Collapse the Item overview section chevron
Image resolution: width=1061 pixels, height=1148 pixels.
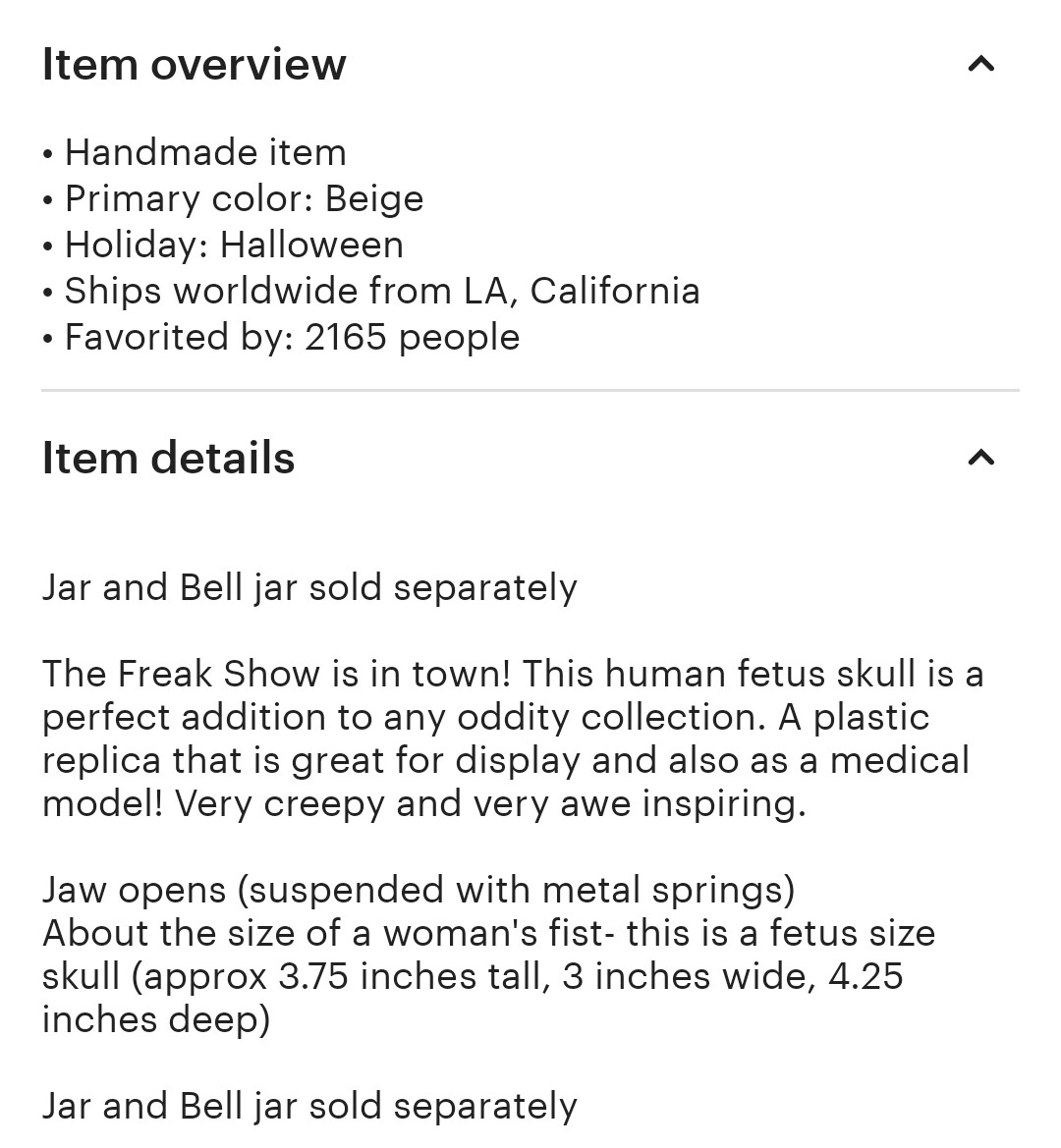click(980, 65)
